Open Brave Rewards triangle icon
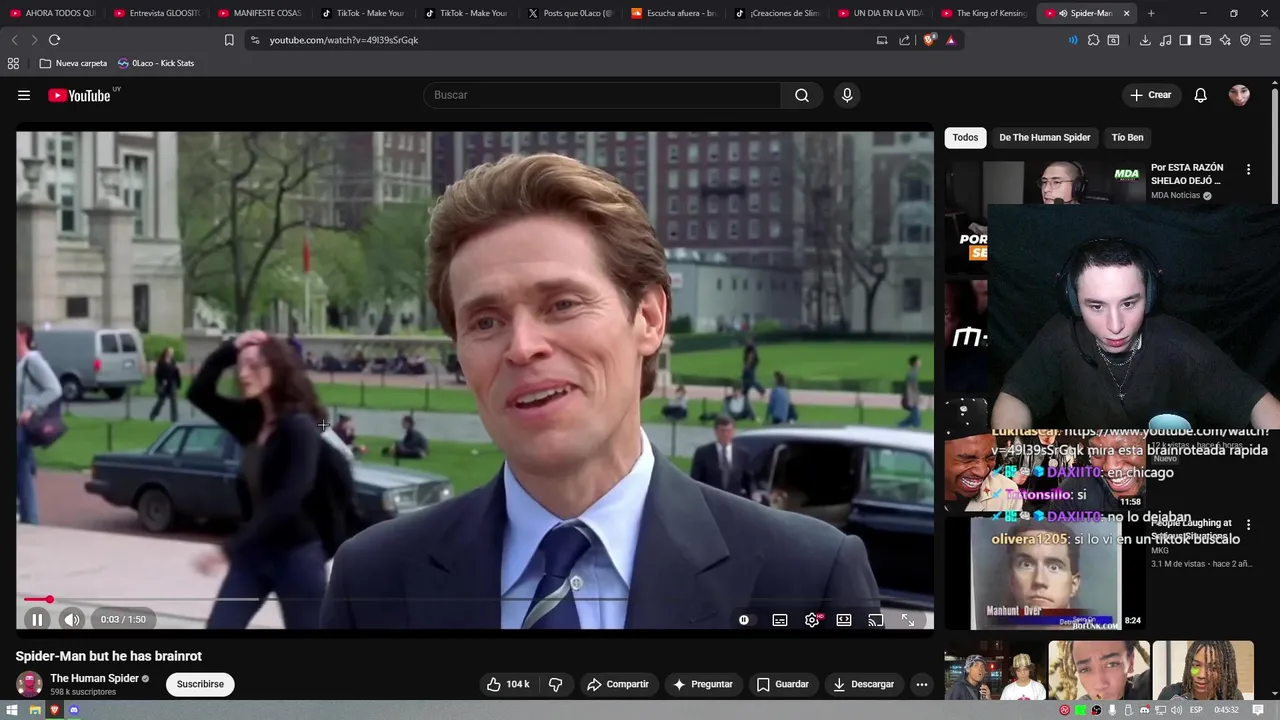This screenshot has width=1280, height=720. coord(950,40)
